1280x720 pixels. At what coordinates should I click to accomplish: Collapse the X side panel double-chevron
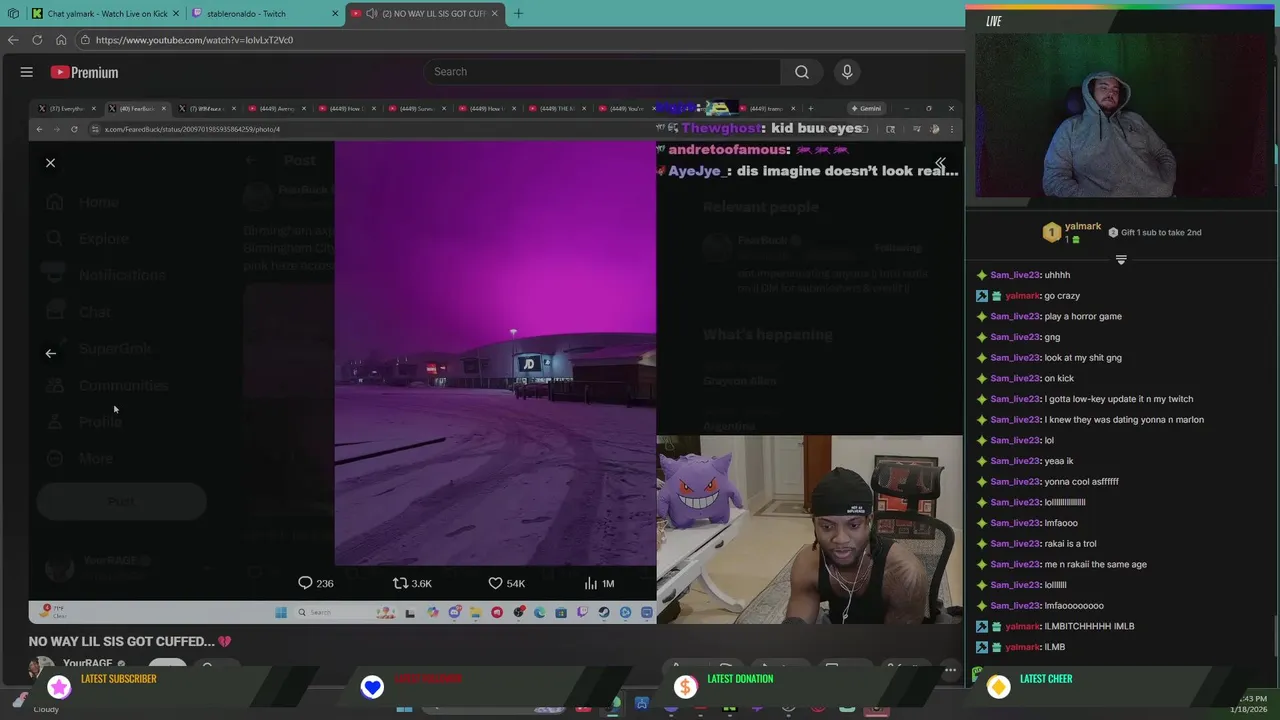pos(940,163)
